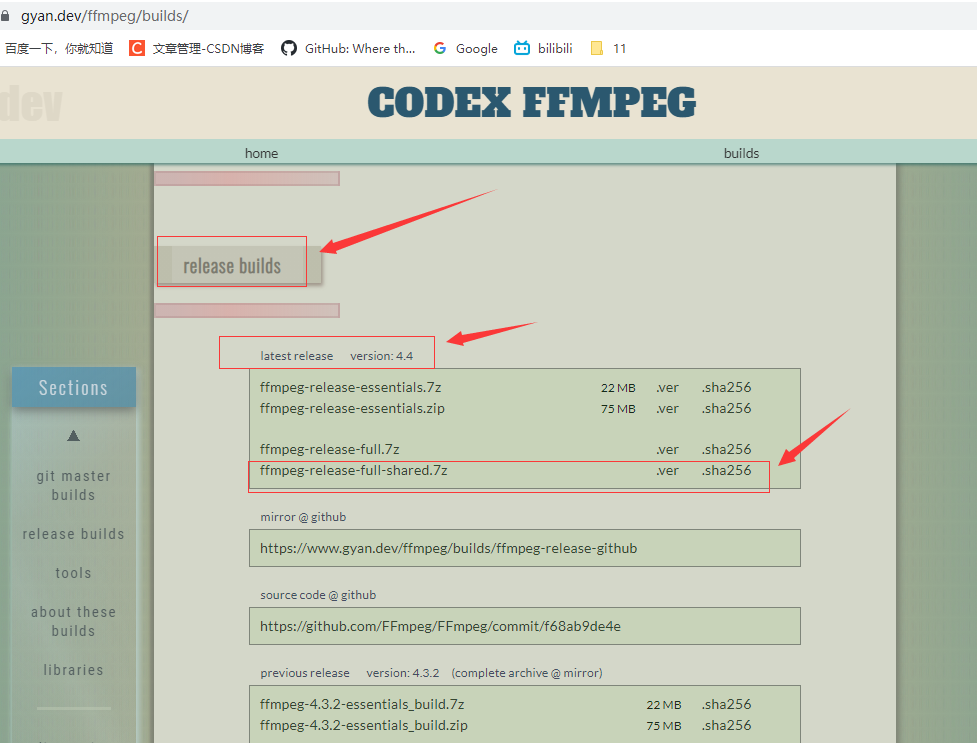Open libraries section in the sidebar
977x743 pixels.
74,670
